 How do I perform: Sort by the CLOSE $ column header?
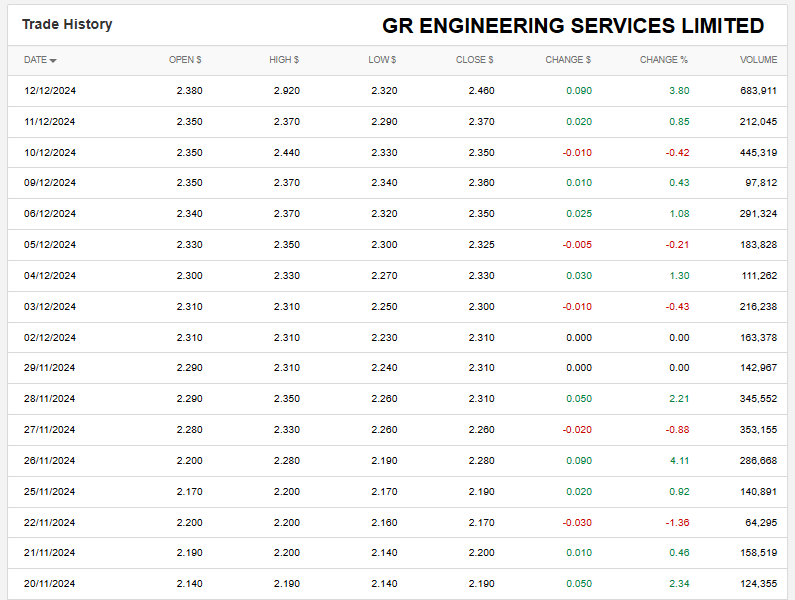(x=474, y=60)
